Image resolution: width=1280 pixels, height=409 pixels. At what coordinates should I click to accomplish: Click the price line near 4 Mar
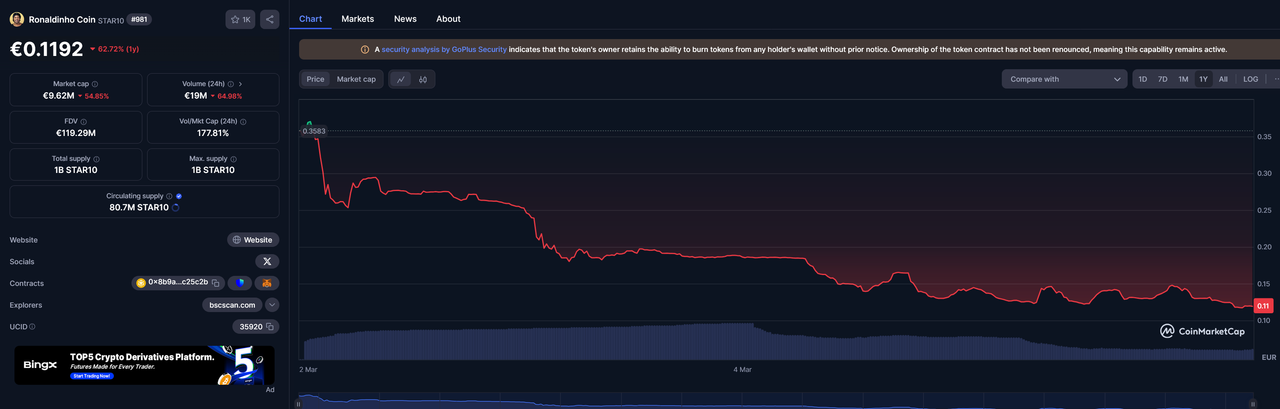(x=742, y=258)
